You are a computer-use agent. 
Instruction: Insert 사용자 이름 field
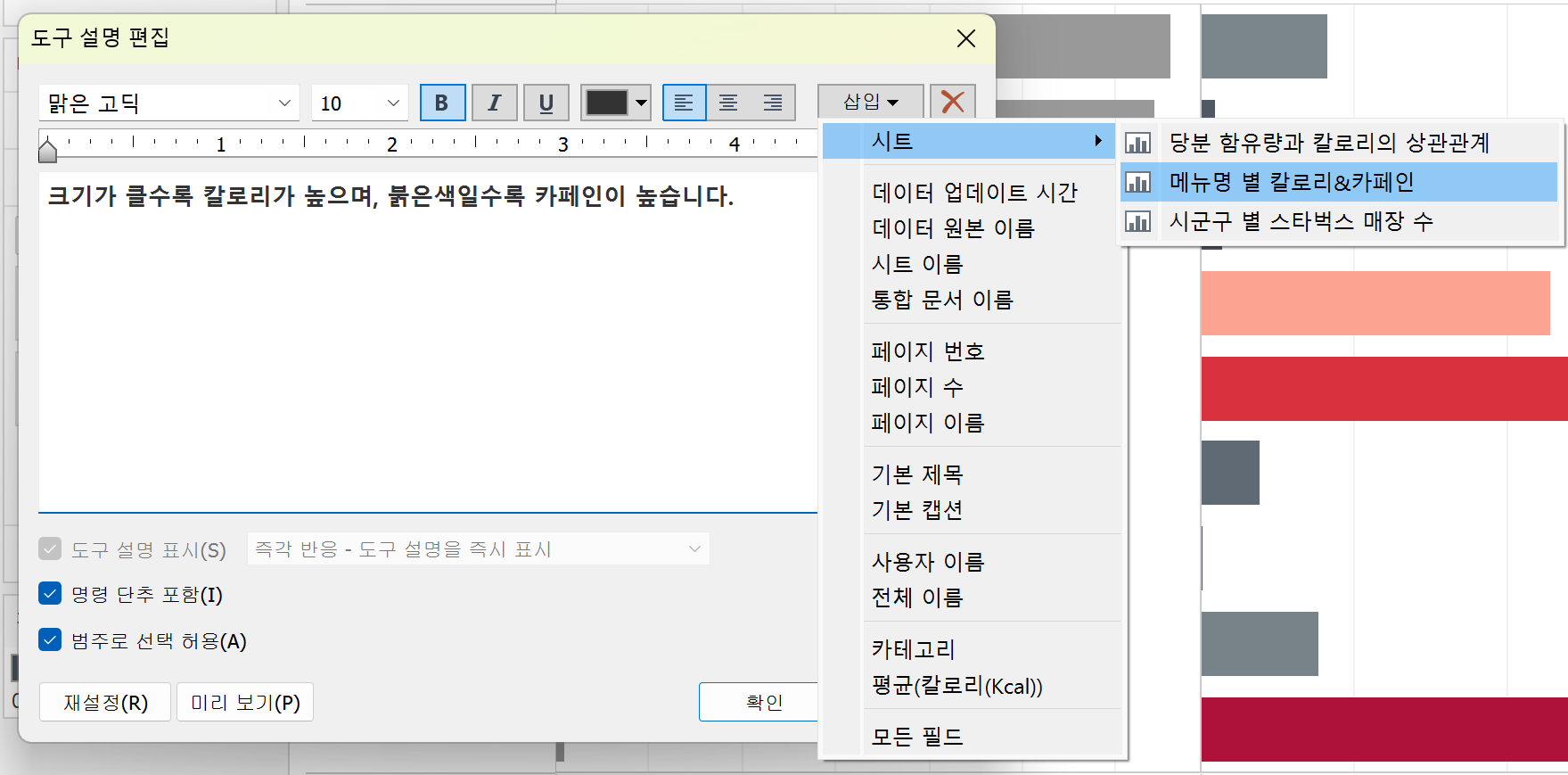(x=928, y=562)
